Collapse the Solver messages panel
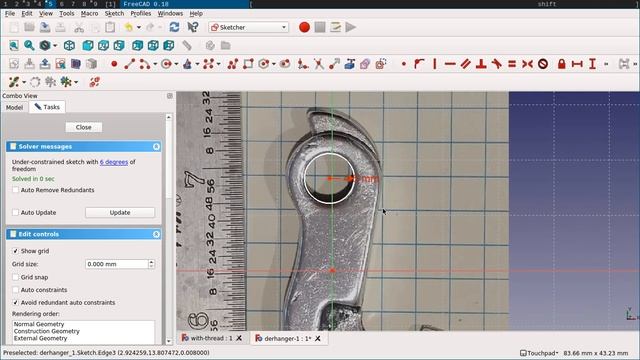Viewport: 640px width, 360px height. click(x=156, y=147)
